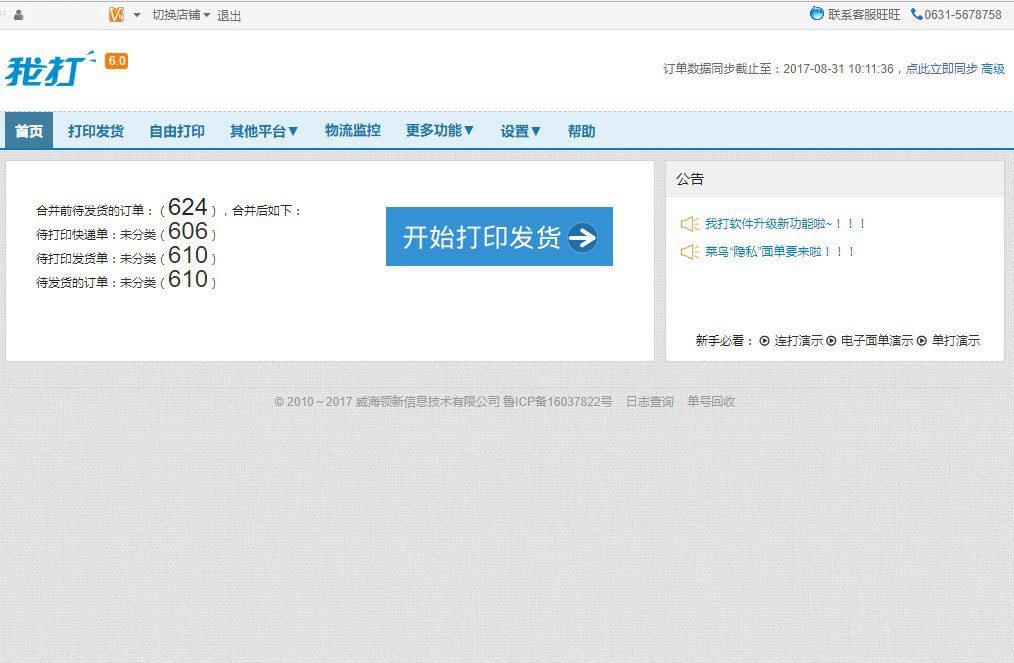This screenshot has width=1014, height=663.
Task: Click the speaker icon beside 菜鸟隐私面单公告
Action: coord(689,253)
